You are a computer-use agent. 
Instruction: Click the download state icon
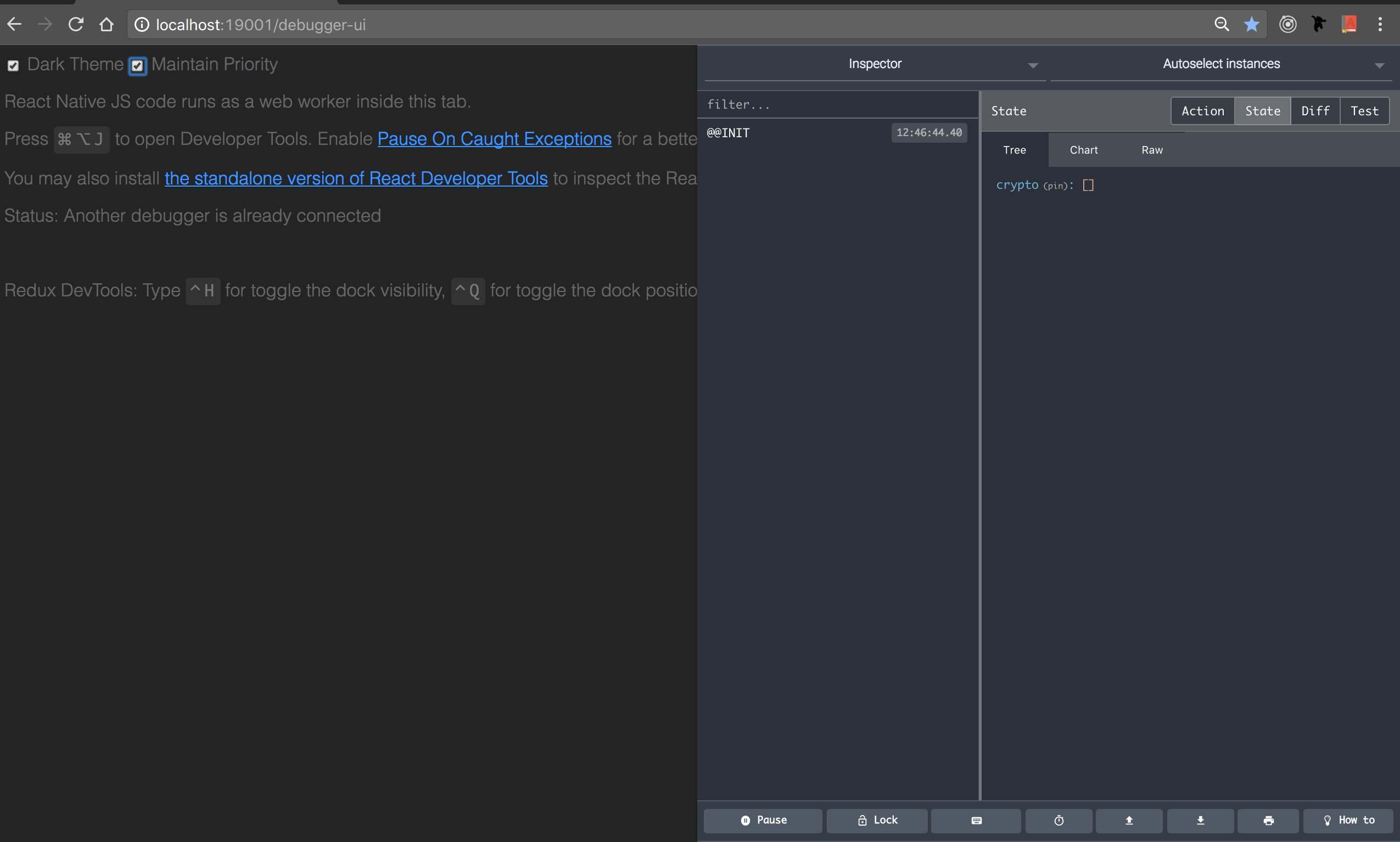click(x=1200, y=821)
